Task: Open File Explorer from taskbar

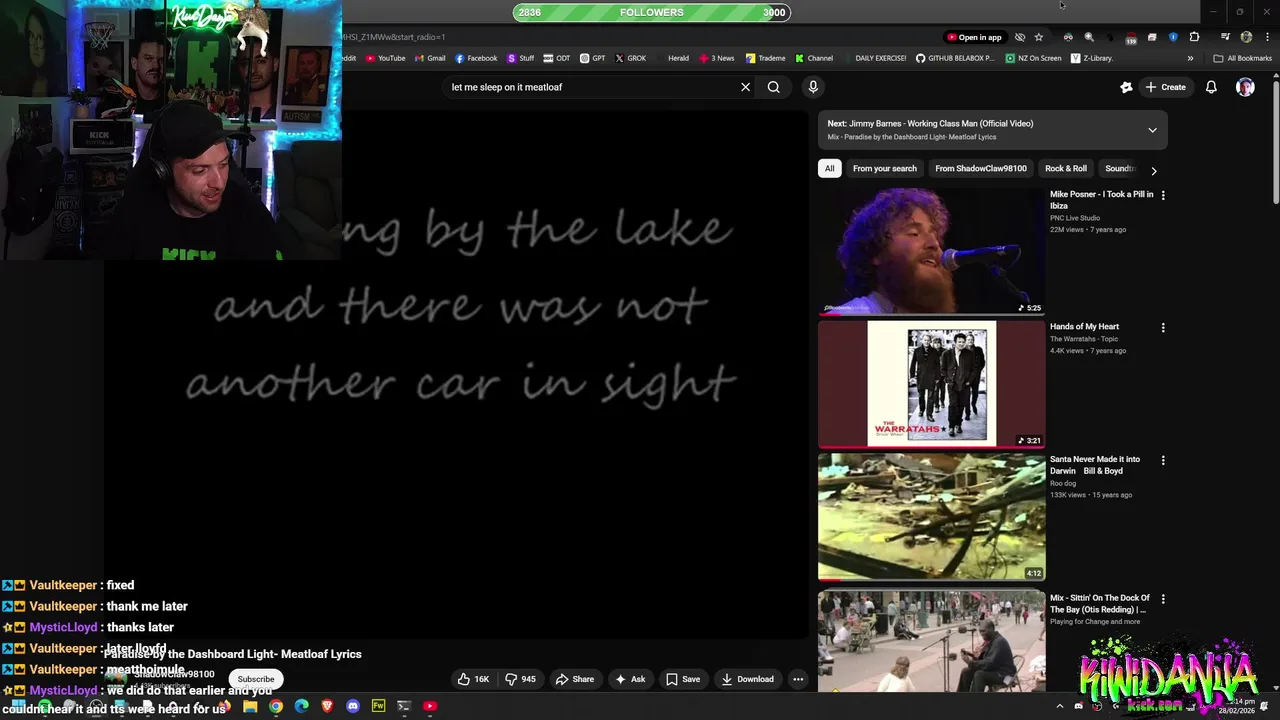Action: click(250, 706)
